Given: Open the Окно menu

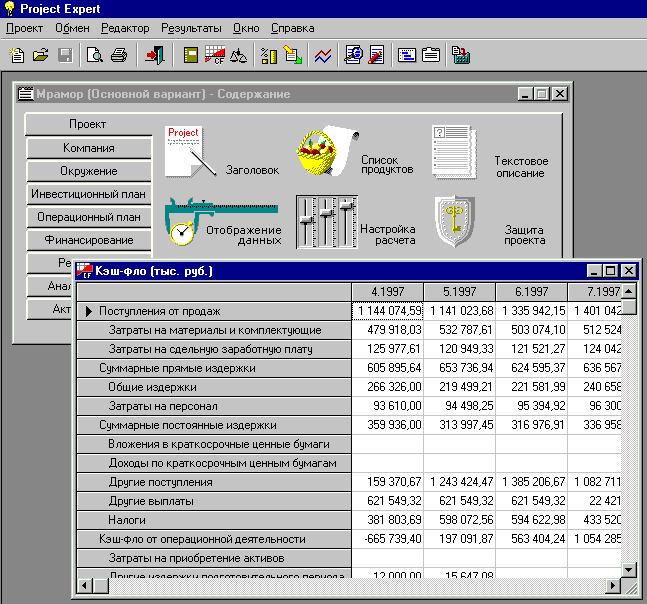Looking at the screenshot, I should [x=246, y=28].
